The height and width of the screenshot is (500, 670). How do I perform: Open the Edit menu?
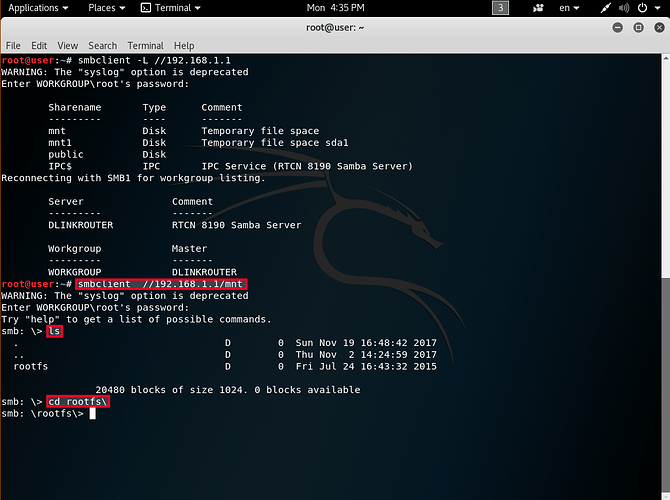(x=39, y=45)
